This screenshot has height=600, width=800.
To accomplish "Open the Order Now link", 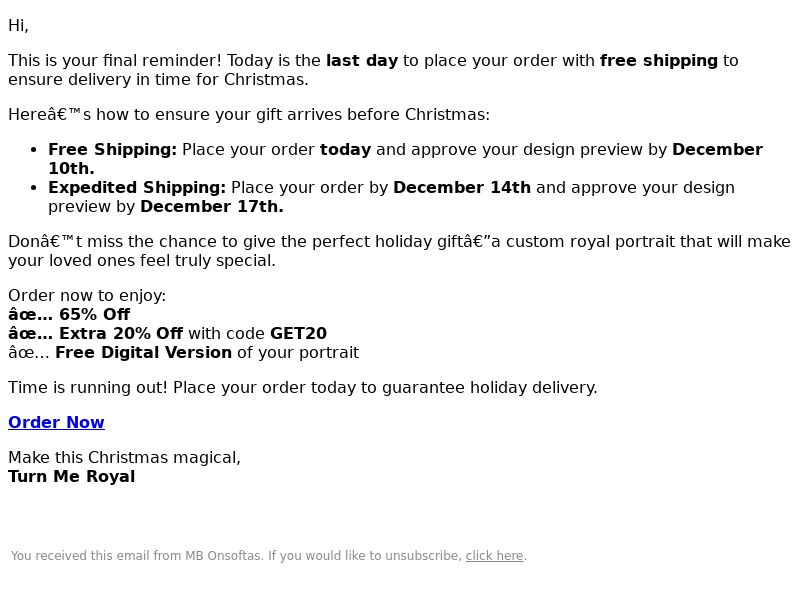I will pos(56,422).
